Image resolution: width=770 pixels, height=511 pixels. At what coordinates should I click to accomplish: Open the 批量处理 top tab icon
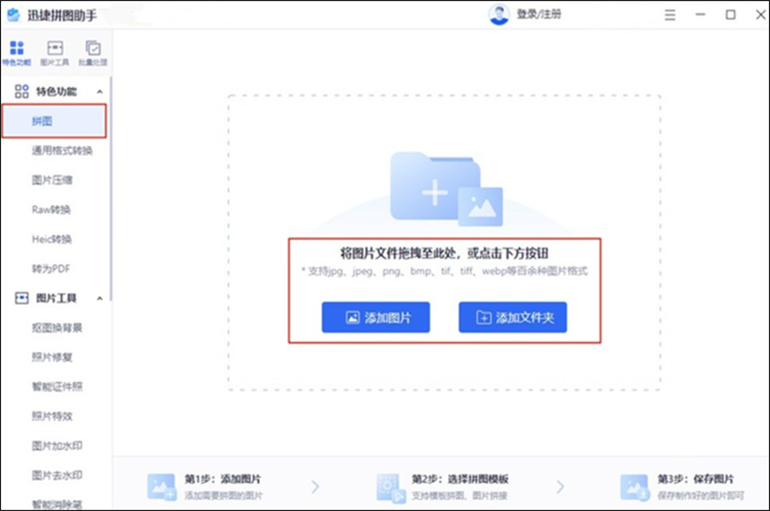pos(93,53)
